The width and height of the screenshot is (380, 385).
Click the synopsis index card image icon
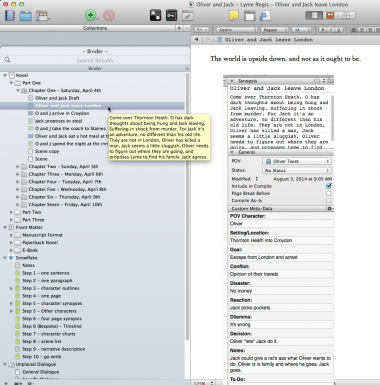317,81
